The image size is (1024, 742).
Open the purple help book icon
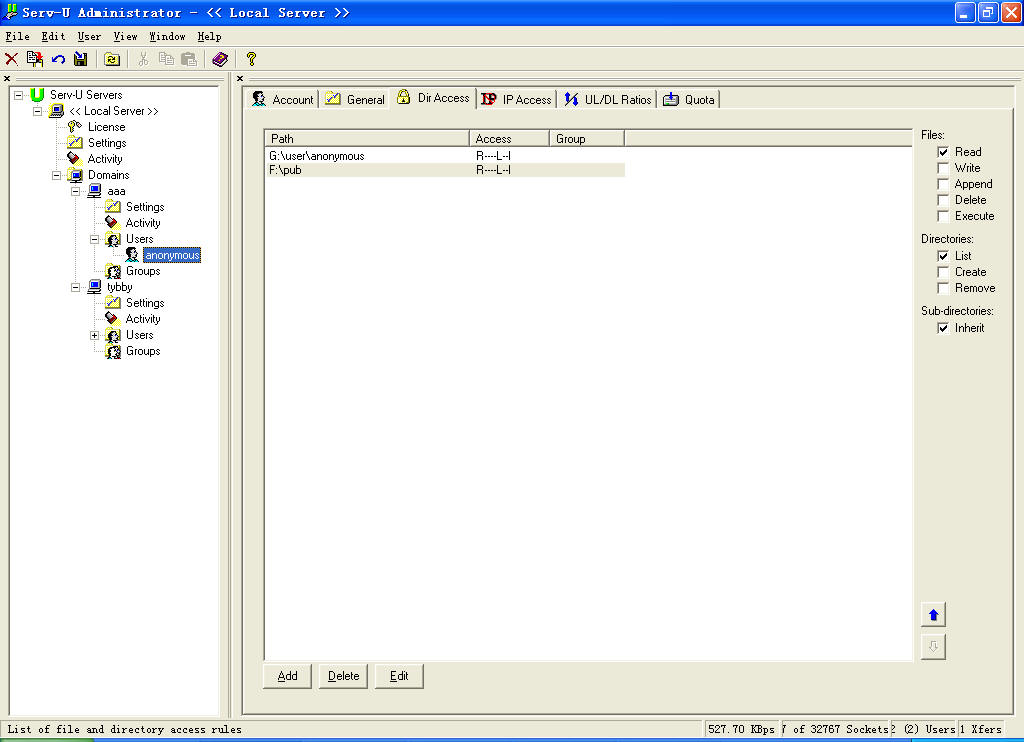pyautogui.click(x=220, y=60)
